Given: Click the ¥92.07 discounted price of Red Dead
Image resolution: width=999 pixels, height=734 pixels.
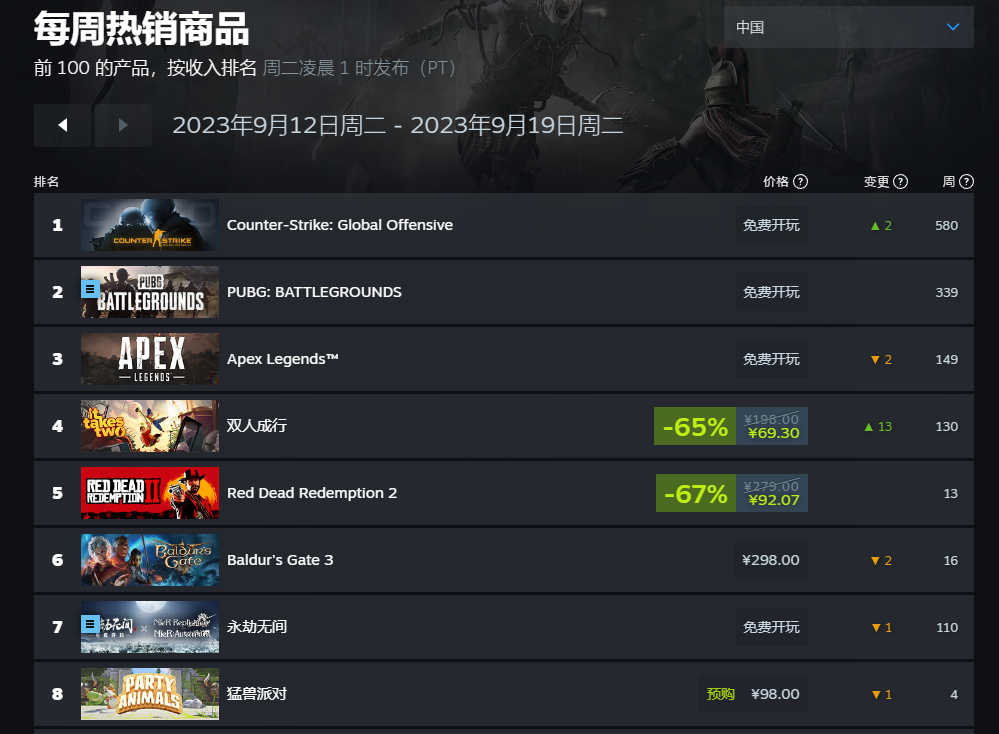Looking at the screenshot, I should tap(773, 500).
